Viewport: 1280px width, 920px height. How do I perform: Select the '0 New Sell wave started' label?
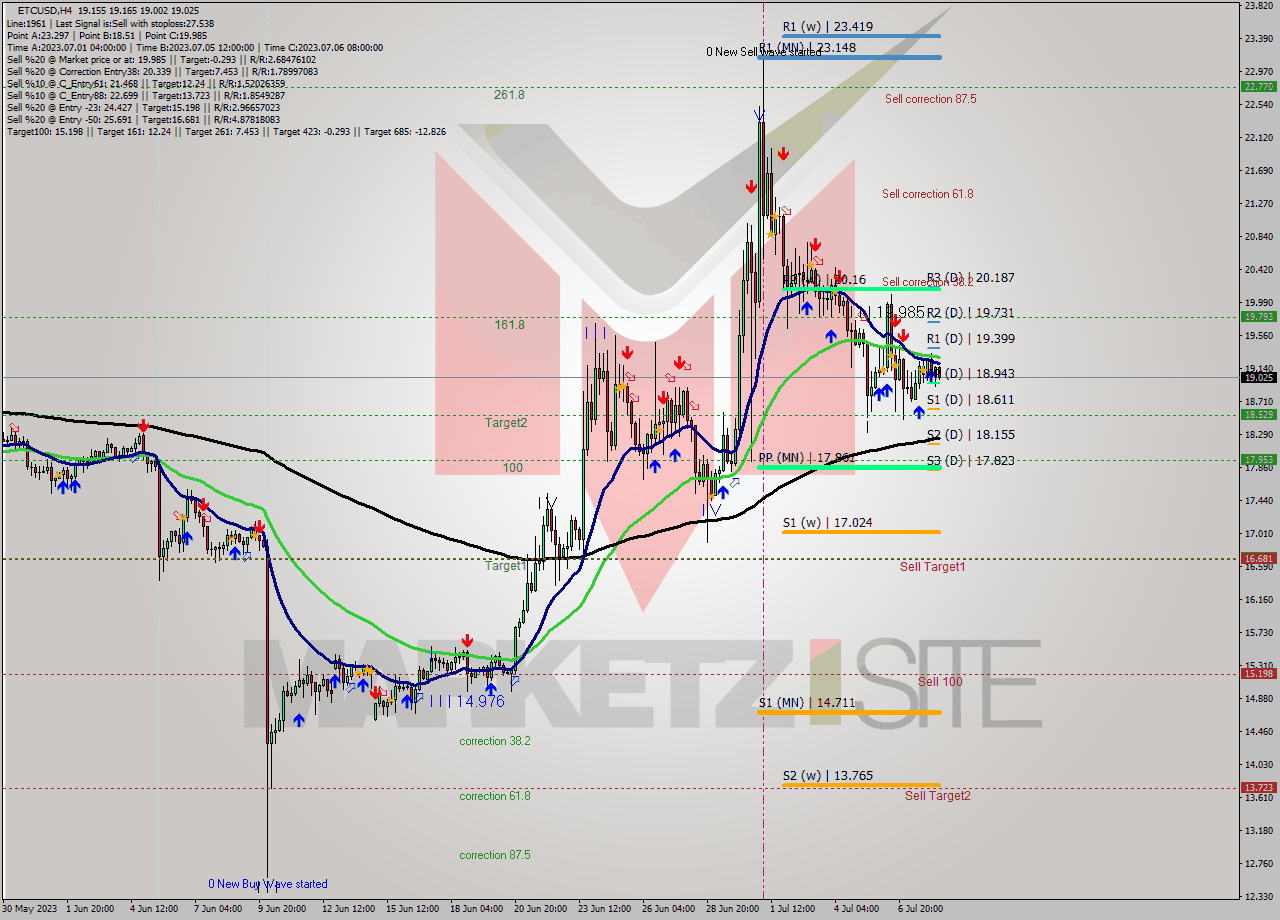pos(764,51)
